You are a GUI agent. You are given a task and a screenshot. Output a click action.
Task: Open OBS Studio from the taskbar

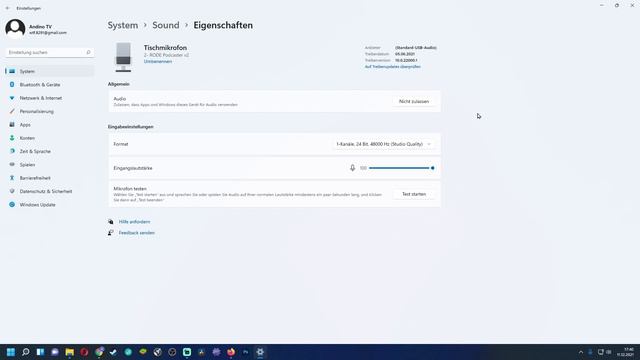172,352
